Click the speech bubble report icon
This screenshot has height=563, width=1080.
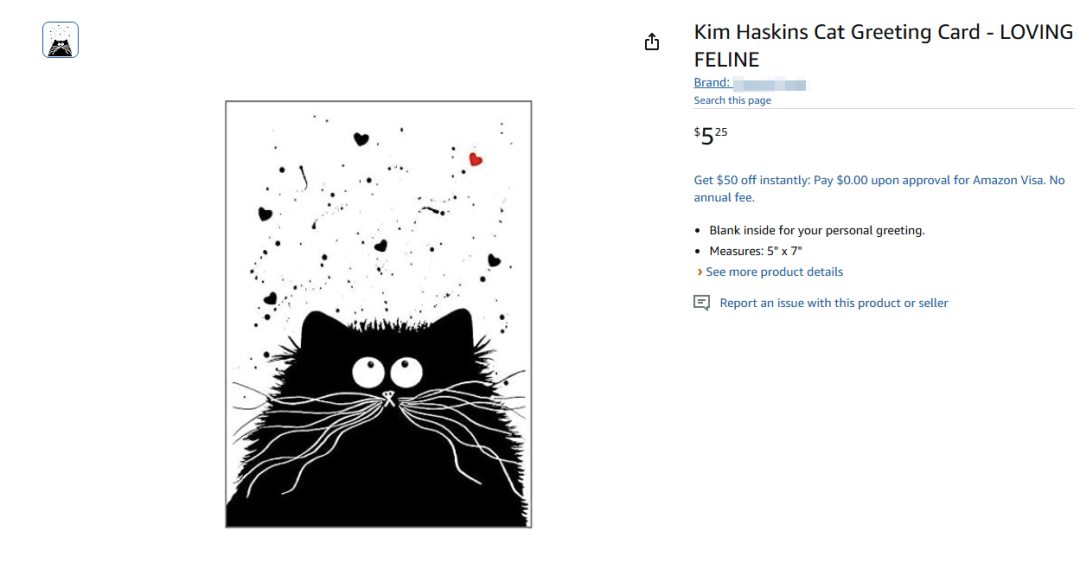pos(701,303)
